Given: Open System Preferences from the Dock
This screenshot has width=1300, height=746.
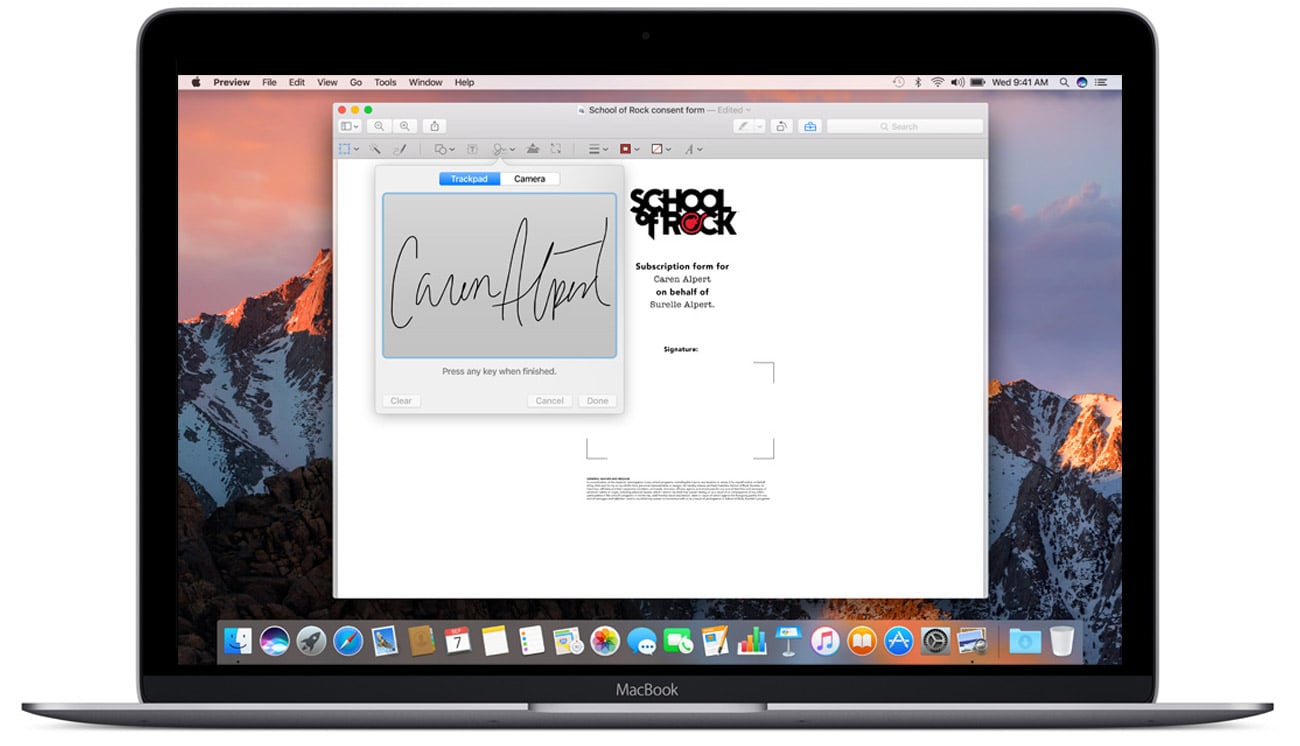Looking at the screenshot, I should [x=935, y=641].
